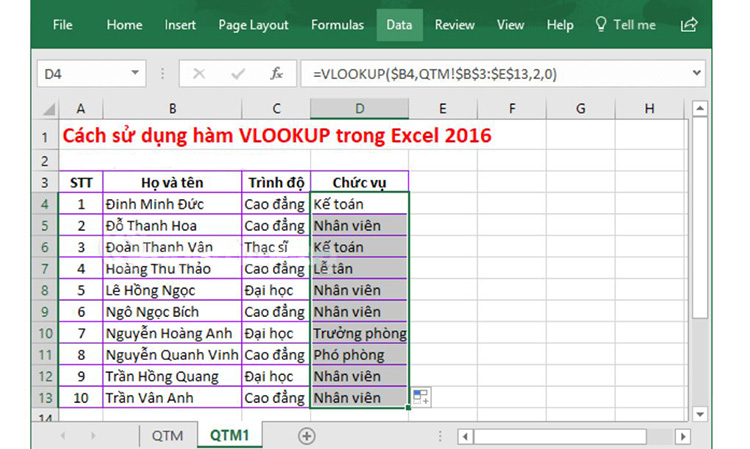Open the Help ribbon tab

(560, 25)
